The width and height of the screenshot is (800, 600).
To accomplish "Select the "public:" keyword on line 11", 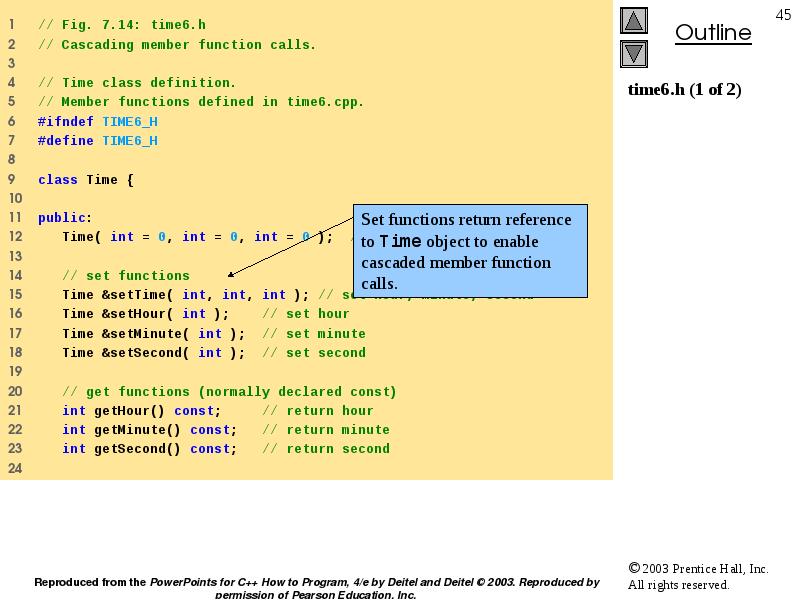I will click(x=64, y=218).
